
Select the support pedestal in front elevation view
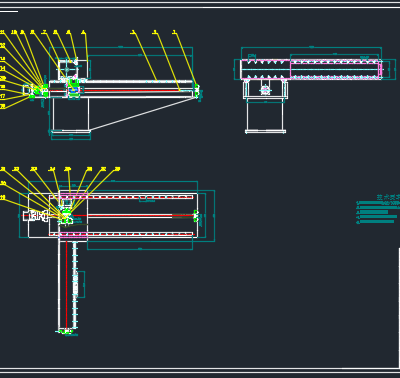coord(71,114)
